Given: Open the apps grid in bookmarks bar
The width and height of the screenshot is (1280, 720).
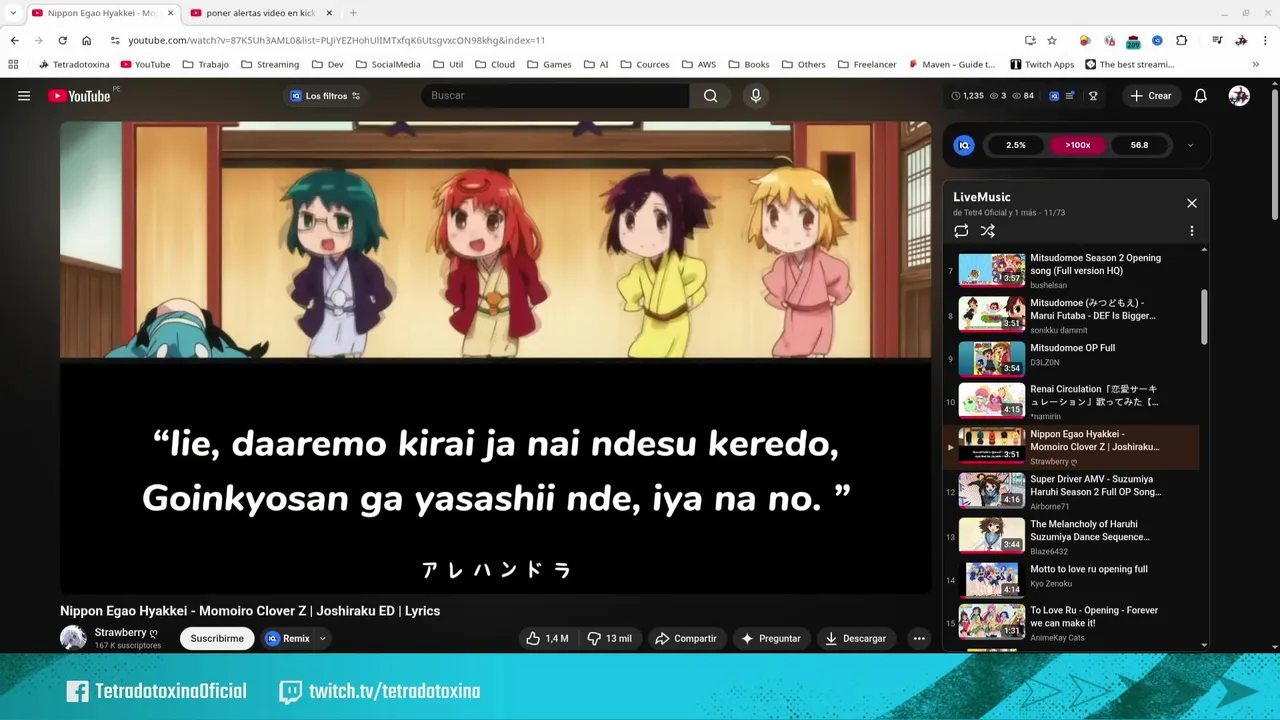Looking at the screenshot, I should (13, 64).
